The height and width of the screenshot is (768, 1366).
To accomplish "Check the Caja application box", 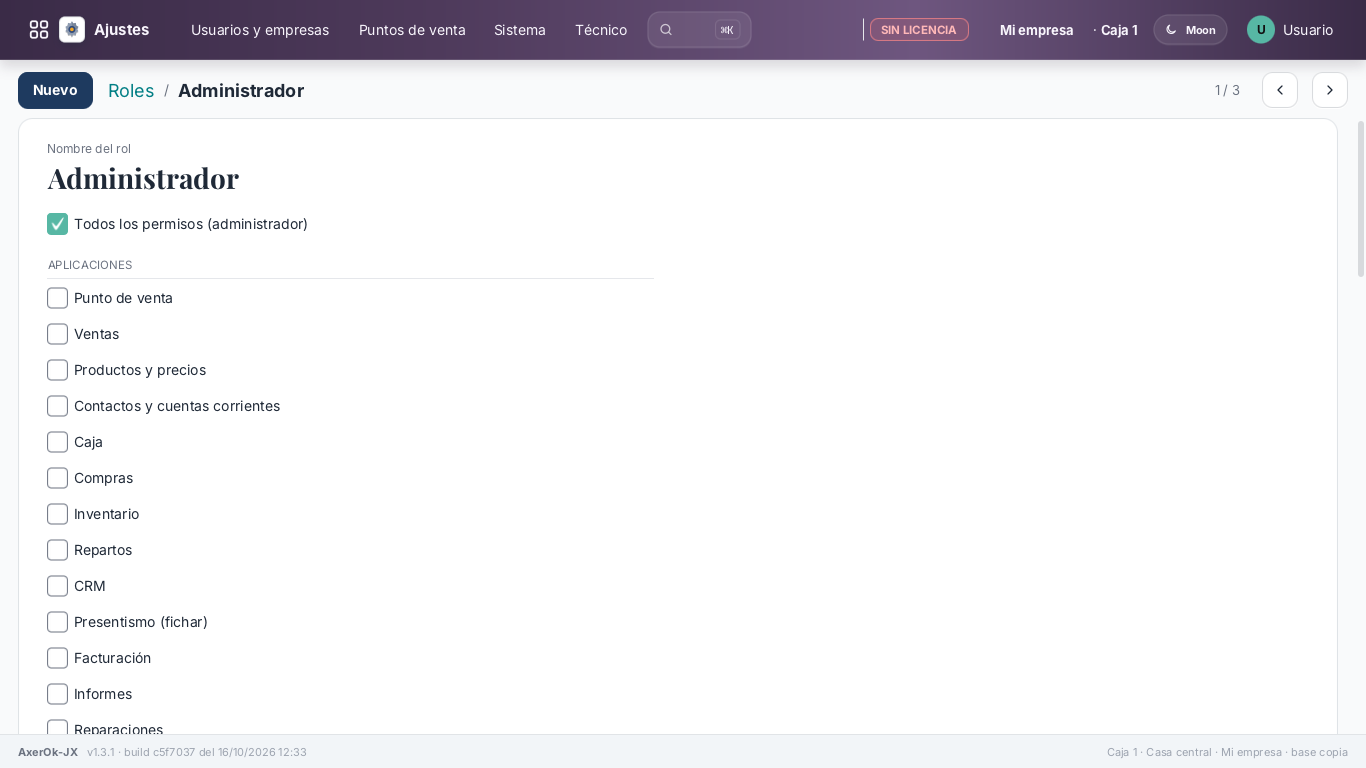I will tap(58, 442).
